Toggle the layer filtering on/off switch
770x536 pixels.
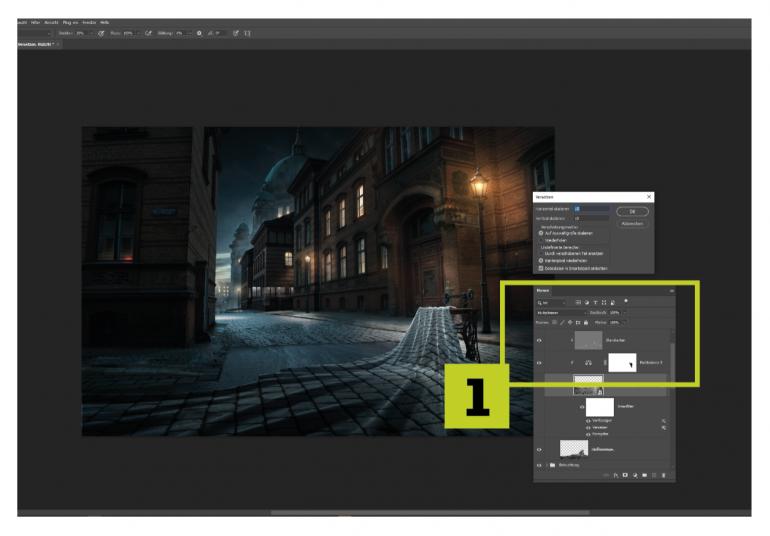[626, 301]
